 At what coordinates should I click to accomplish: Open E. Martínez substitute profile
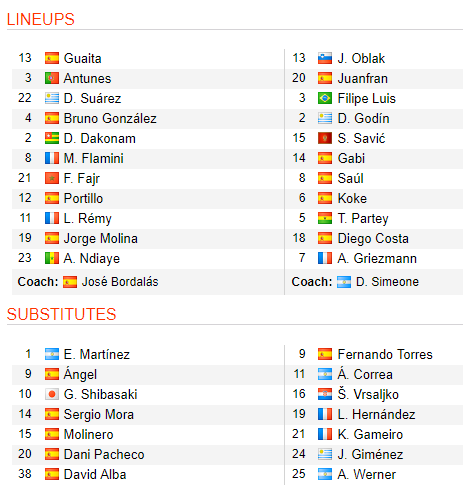96,354
